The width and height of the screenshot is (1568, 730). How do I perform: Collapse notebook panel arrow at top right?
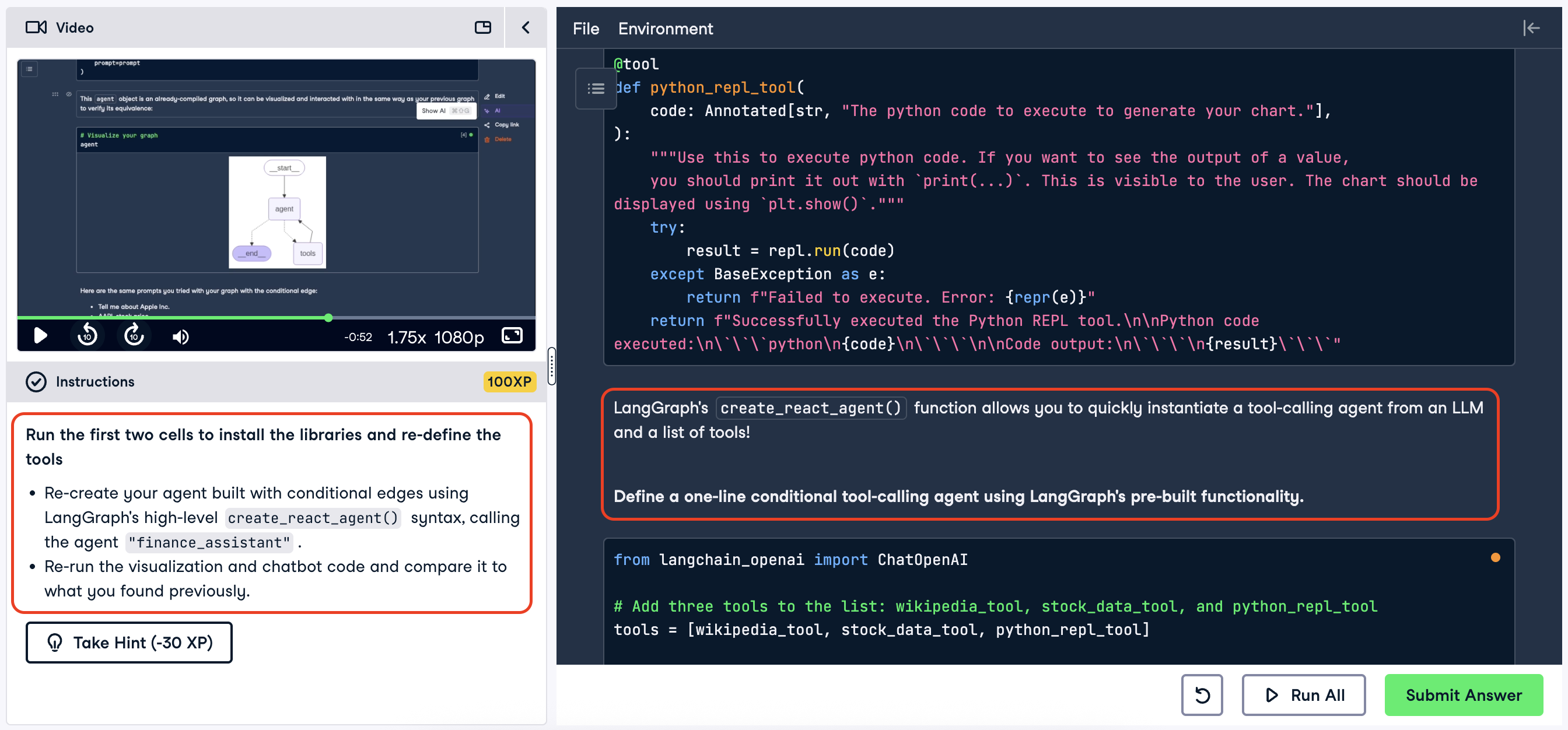point(1531,28)
